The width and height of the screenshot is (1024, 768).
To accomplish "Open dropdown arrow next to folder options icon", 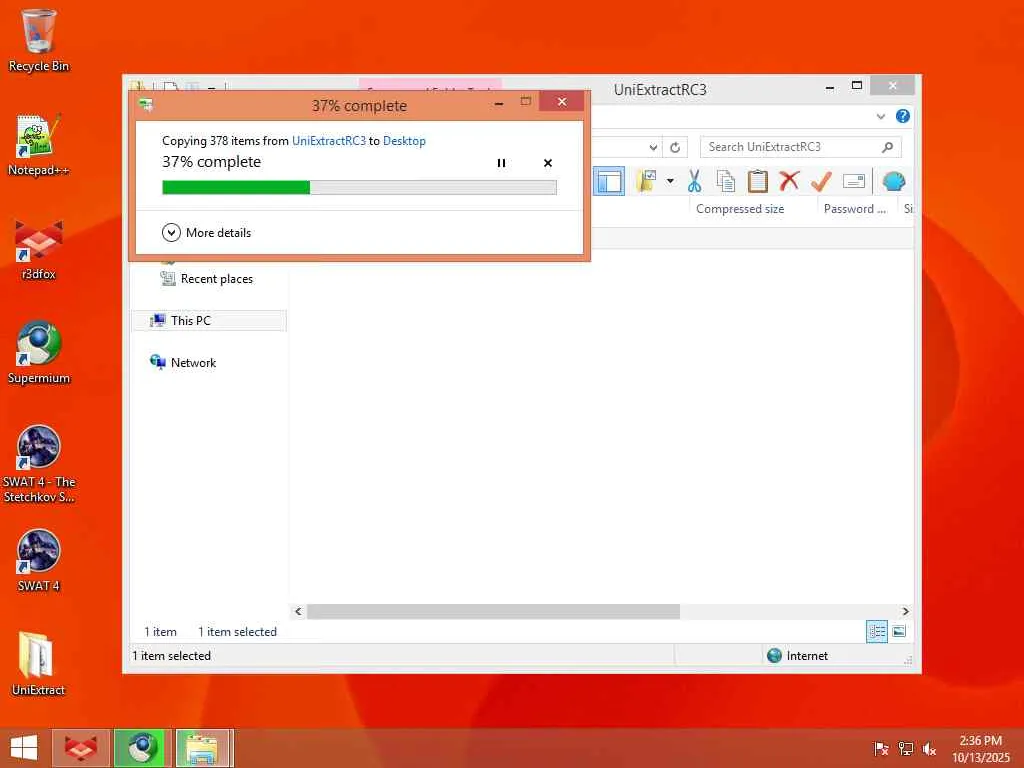I will tap(670, 181).
